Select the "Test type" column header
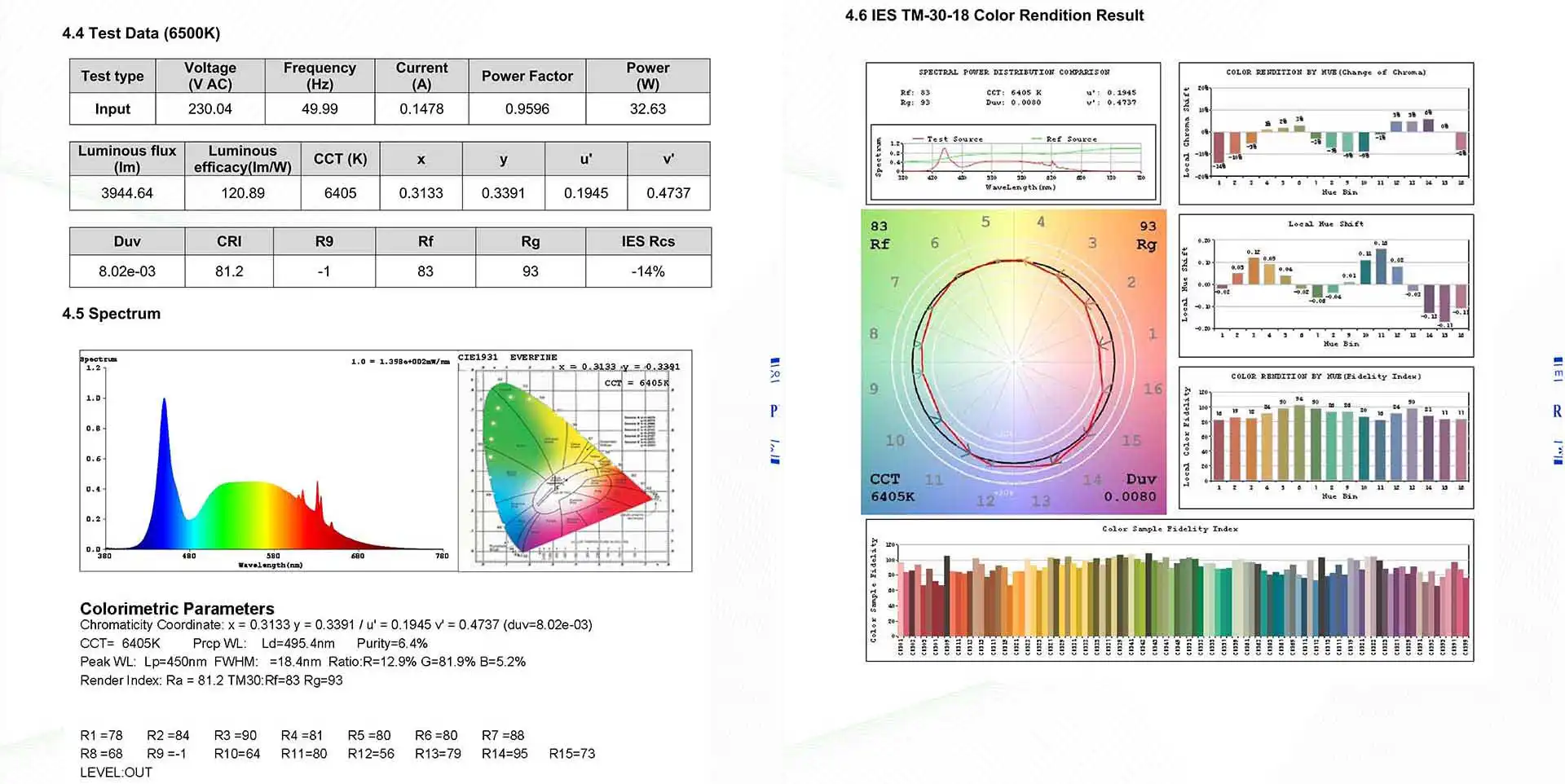Image resolution: width=1565 pixels, height=784 pixels. 112,76
